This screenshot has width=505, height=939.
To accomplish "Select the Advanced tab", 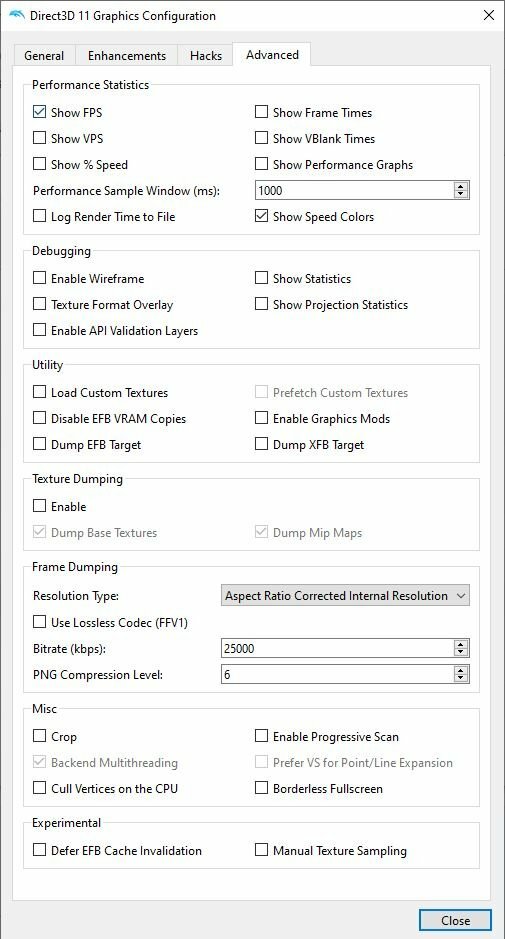I will [272, 54].
